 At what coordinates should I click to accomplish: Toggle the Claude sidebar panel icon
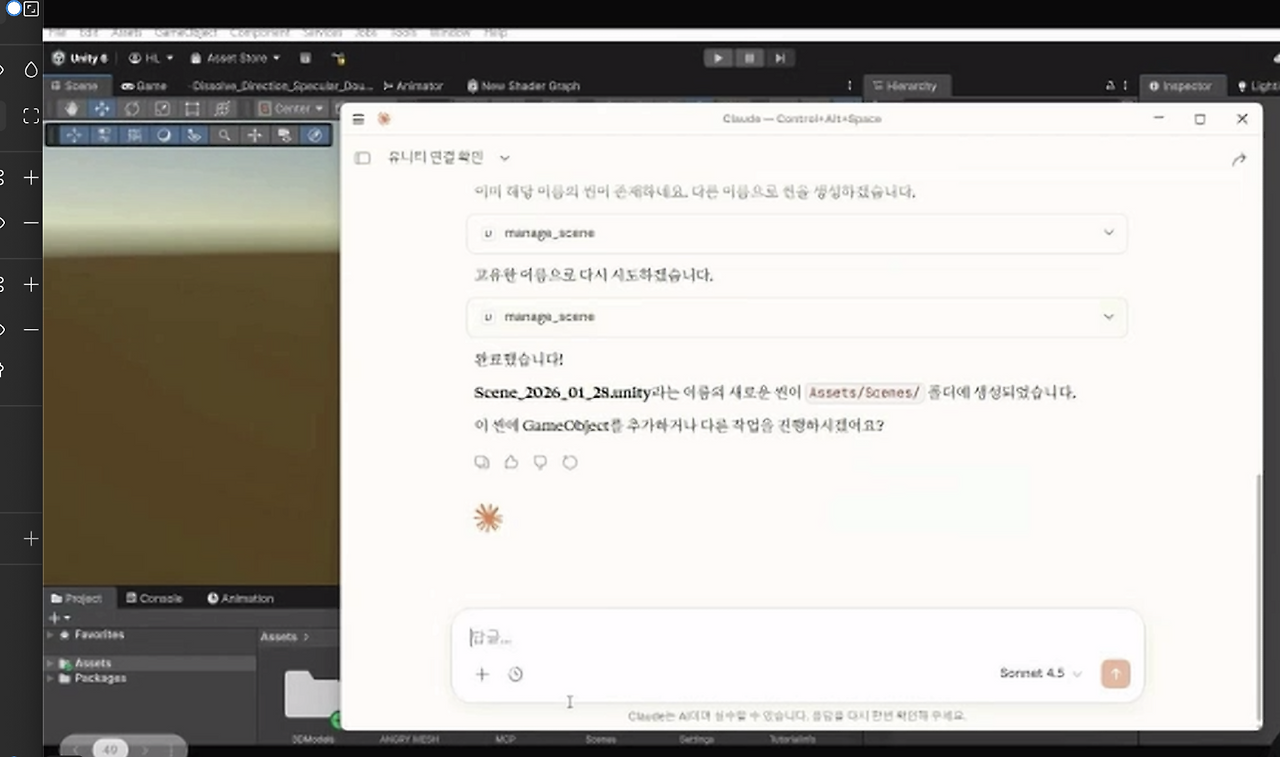[363, 158]
